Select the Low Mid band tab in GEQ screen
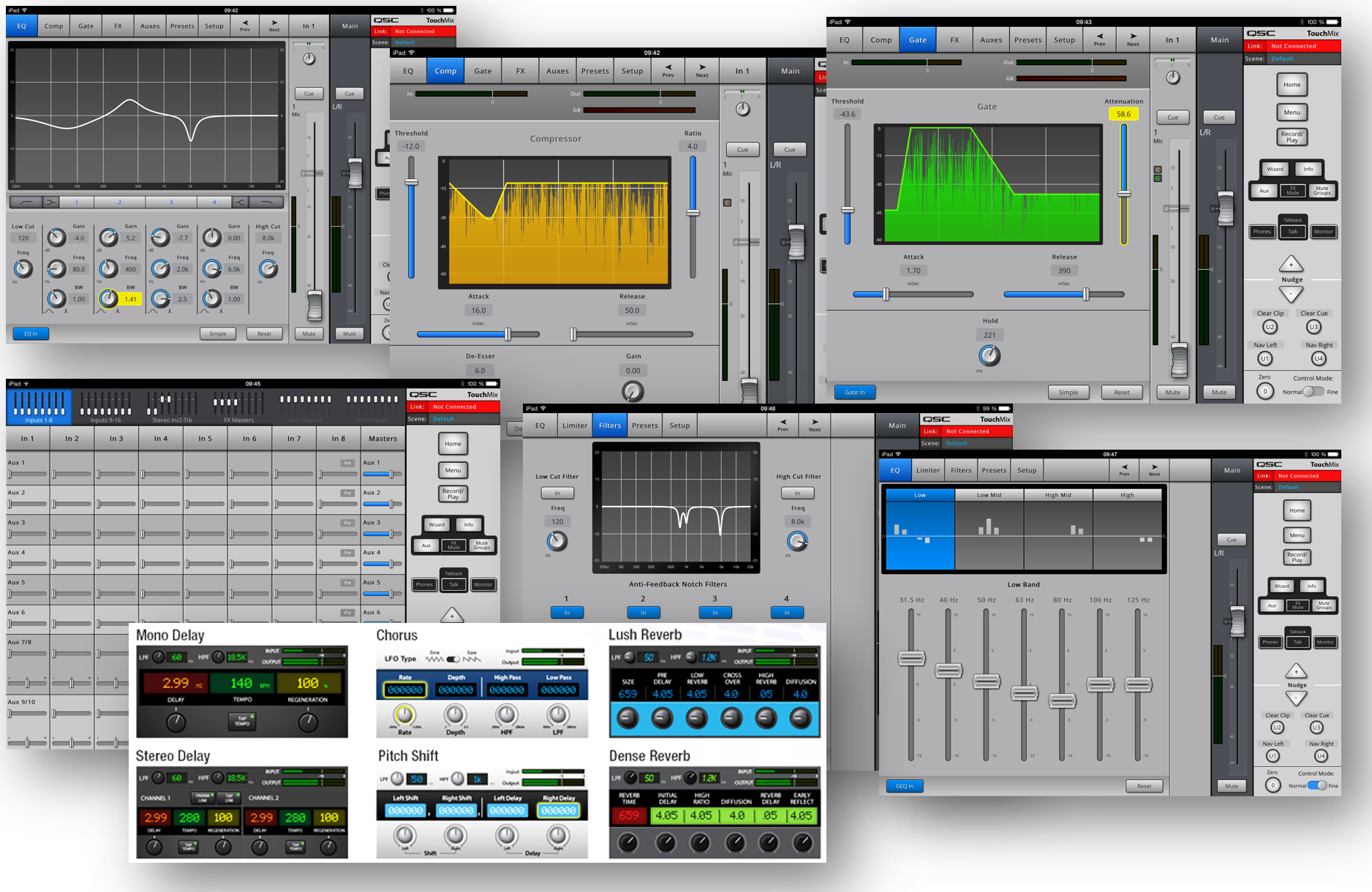Viewport: 1372px width, 892px height. (989, 495)
